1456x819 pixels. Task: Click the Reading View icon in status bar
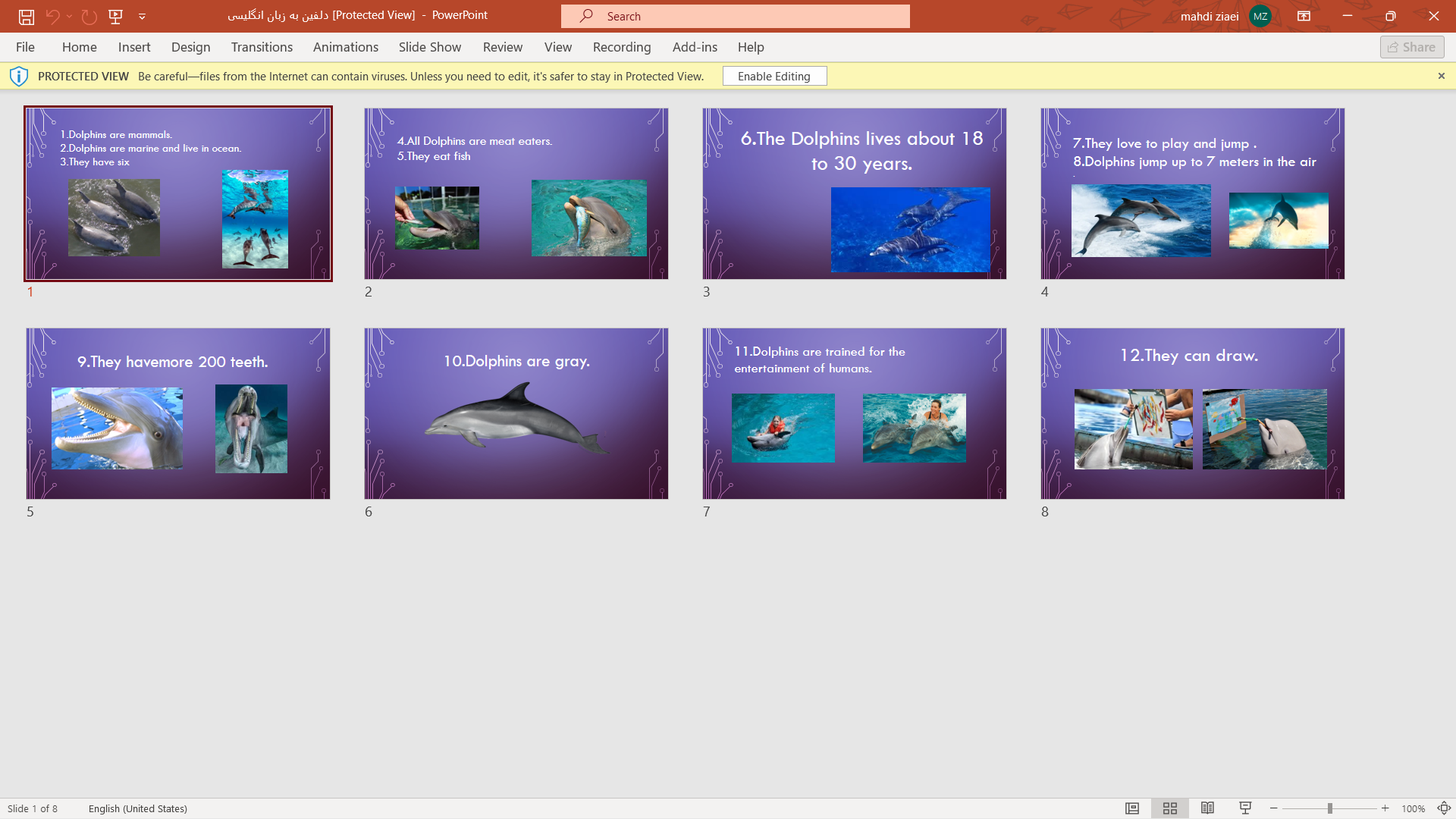(1208, 808)
